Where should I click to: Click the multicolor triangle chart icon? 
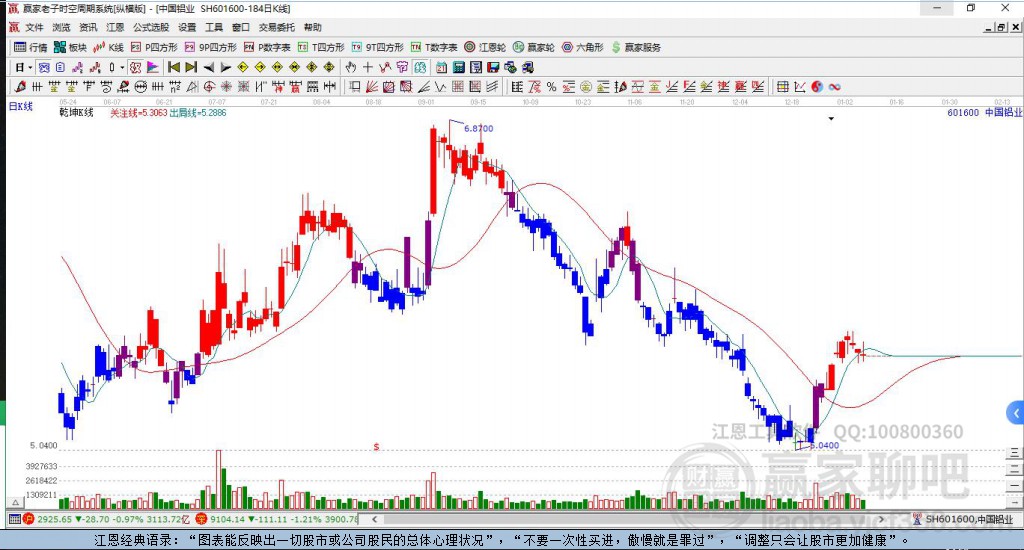152,67
